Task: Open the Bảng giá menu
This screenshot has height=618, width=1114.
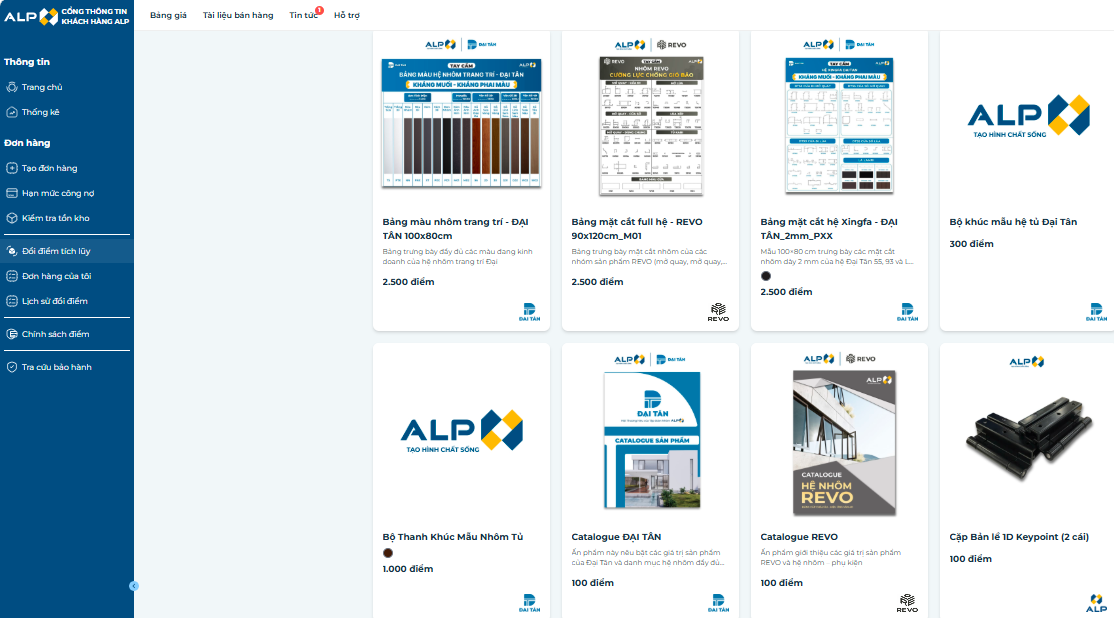Action: (168, 15)
